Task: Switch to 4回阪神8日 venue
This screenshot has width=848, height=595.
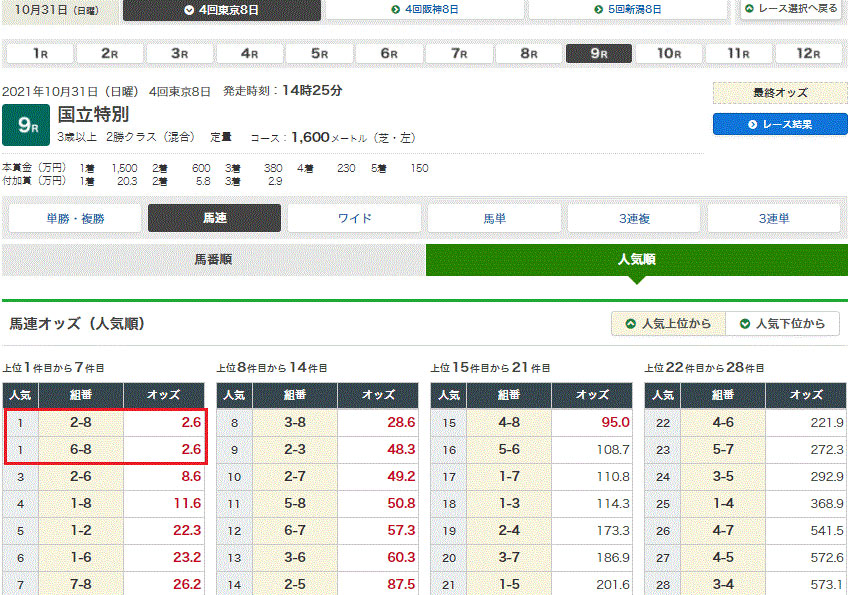Action: point(424,10)
